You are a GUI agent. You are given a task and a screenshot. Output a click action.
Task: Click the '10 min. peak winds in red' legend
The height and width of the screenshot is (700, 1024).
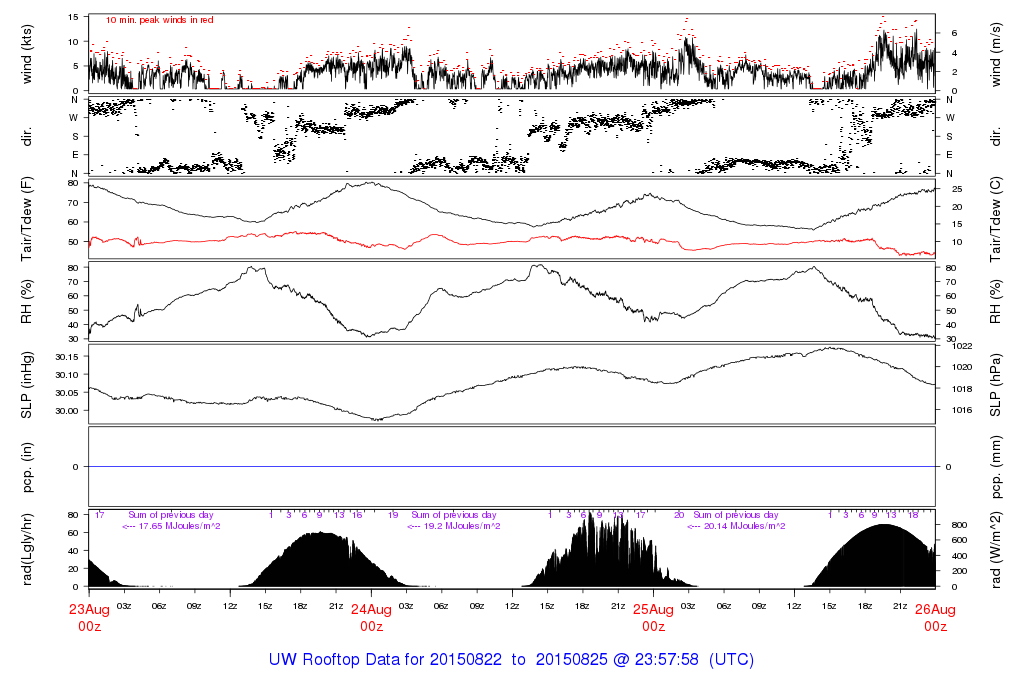pos(159,19)
